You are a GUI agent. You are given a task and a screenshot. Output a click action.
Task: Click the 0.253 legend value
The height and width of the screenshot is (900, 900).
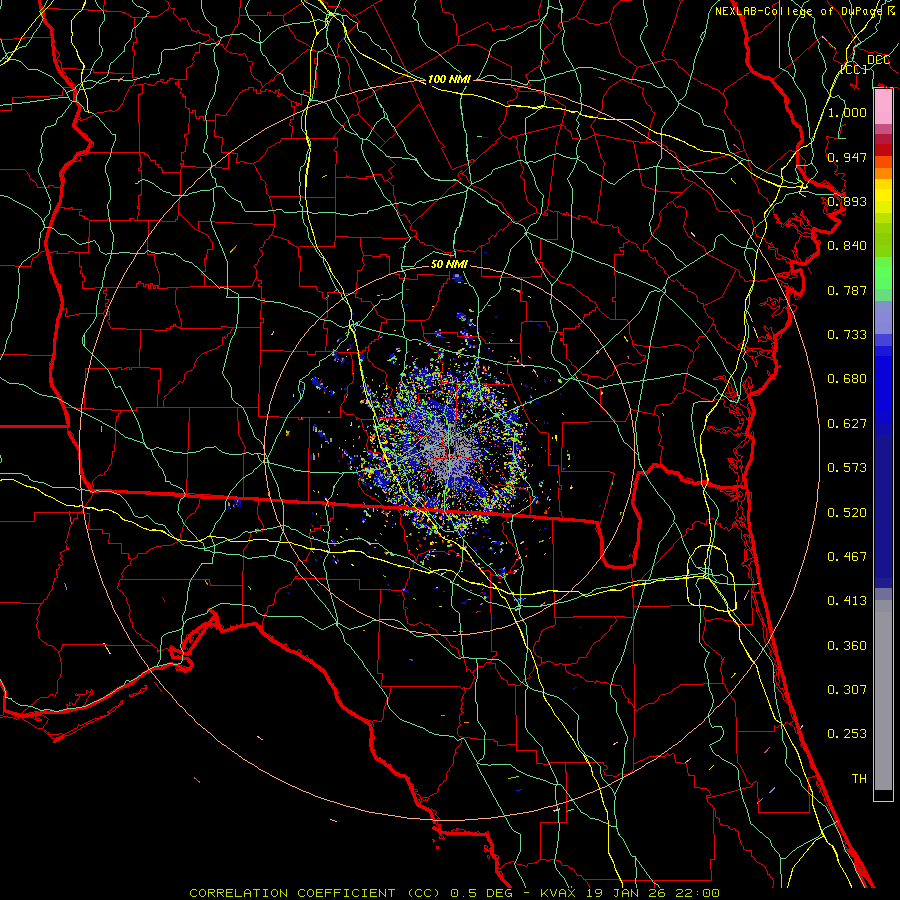[847, 734]
